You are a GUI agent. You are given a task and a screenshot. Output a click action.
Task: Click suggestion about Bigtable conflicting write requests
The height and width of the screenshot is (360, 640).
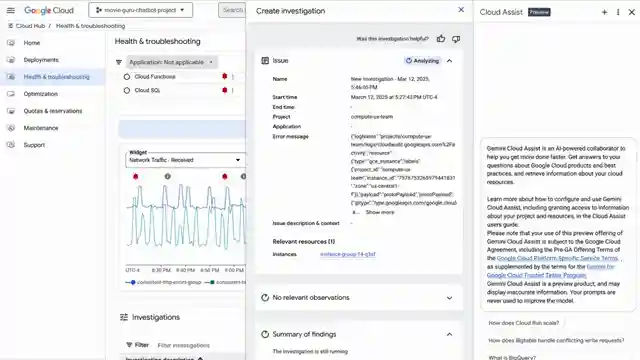coord(556,340)
